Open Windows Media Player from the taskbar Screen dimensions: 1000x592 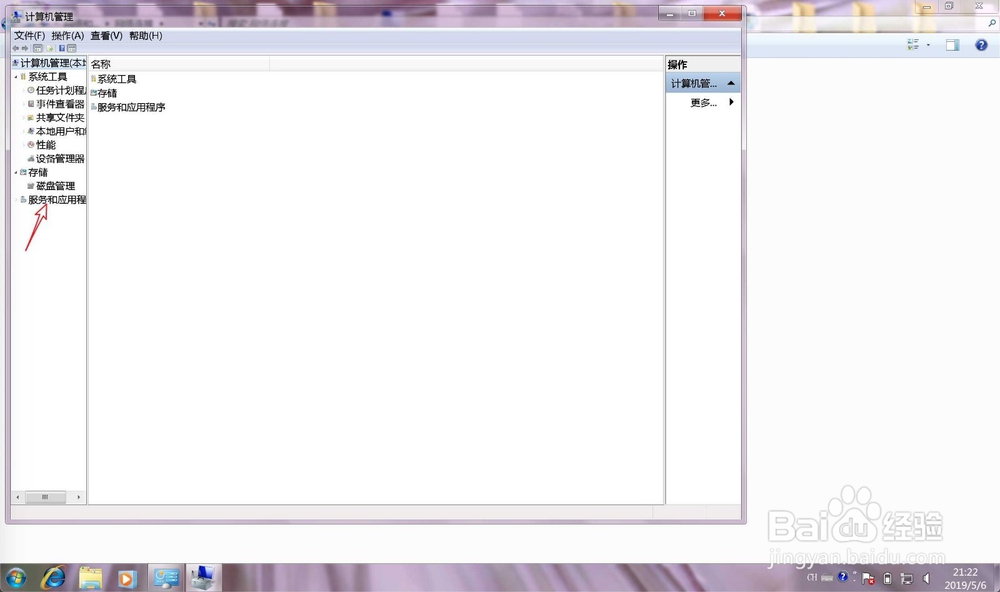pyautogui.click(x=127, y=579)
